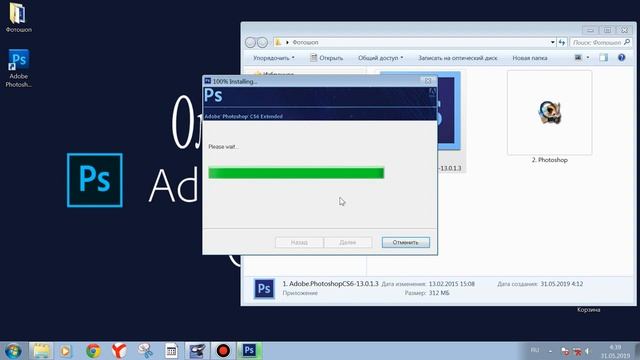Toggle the preview pane button
640x360 pixels.
tap(603, 58)
